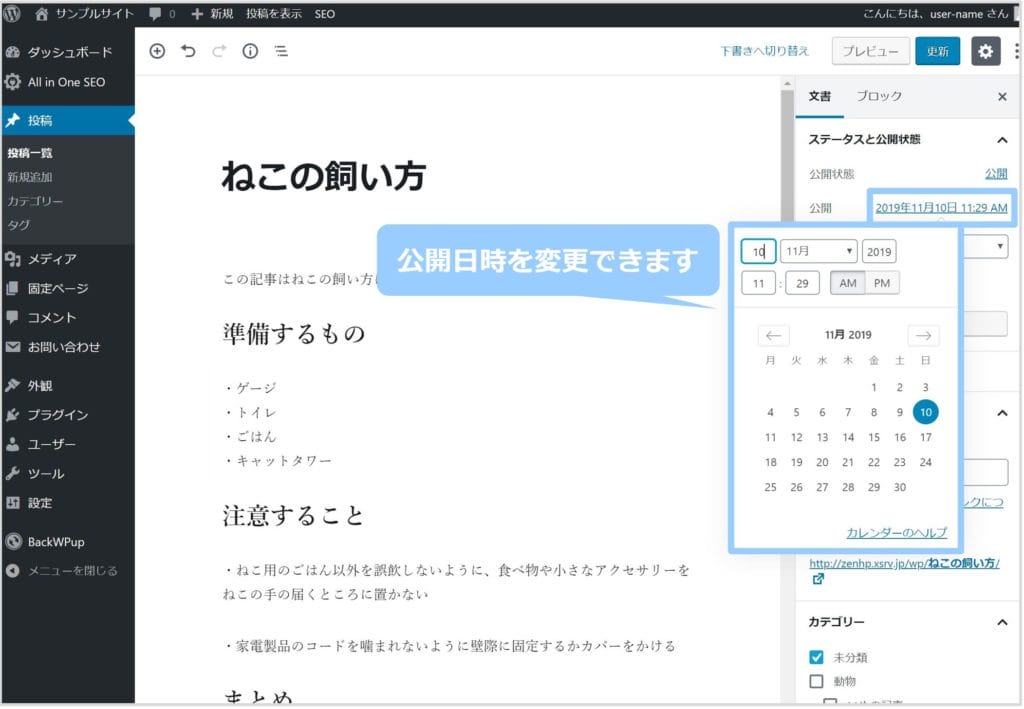The height and width of the screenshot is (709, 1024).
Task: Open the block navigation list icon
Action: point(281,51)
